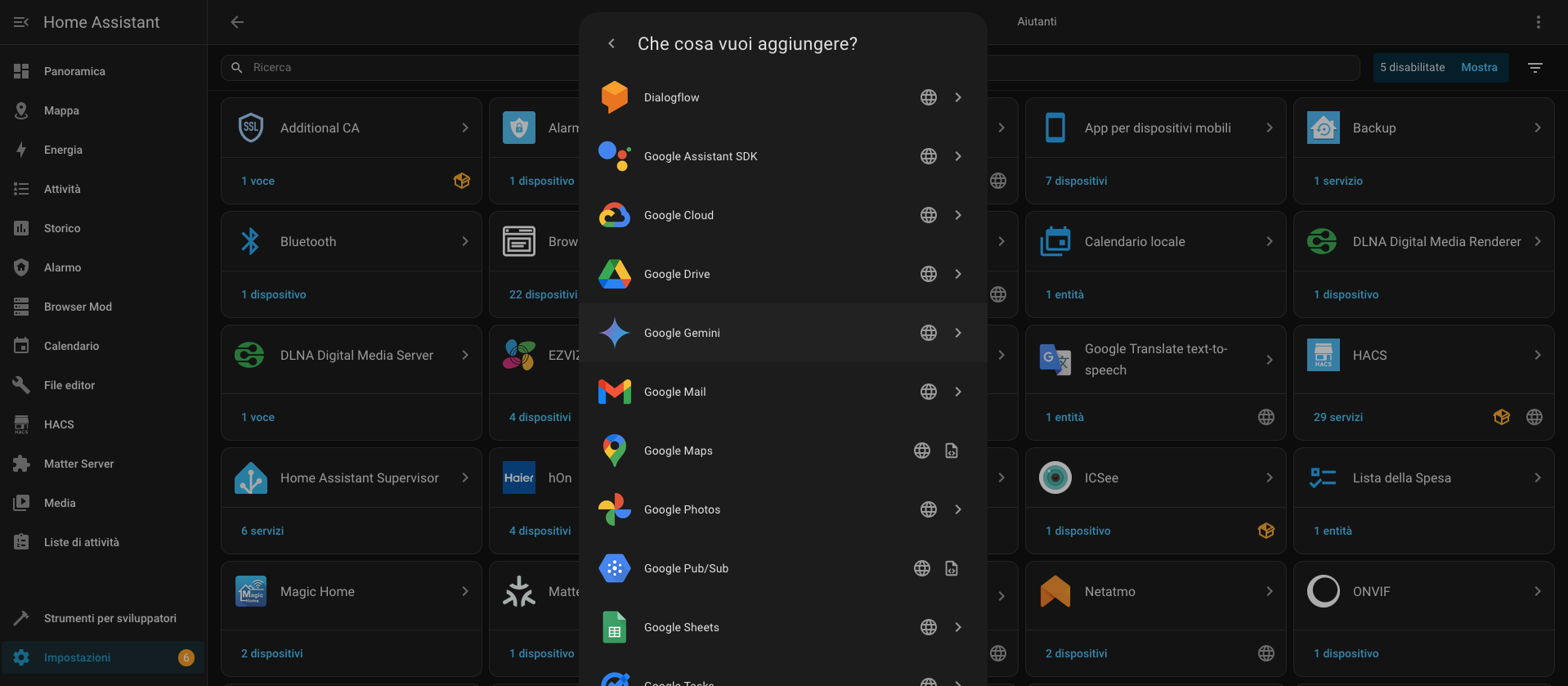
Task: Click the Strumenti per sviluppatori hammer icon
Action: coord(21,618)
